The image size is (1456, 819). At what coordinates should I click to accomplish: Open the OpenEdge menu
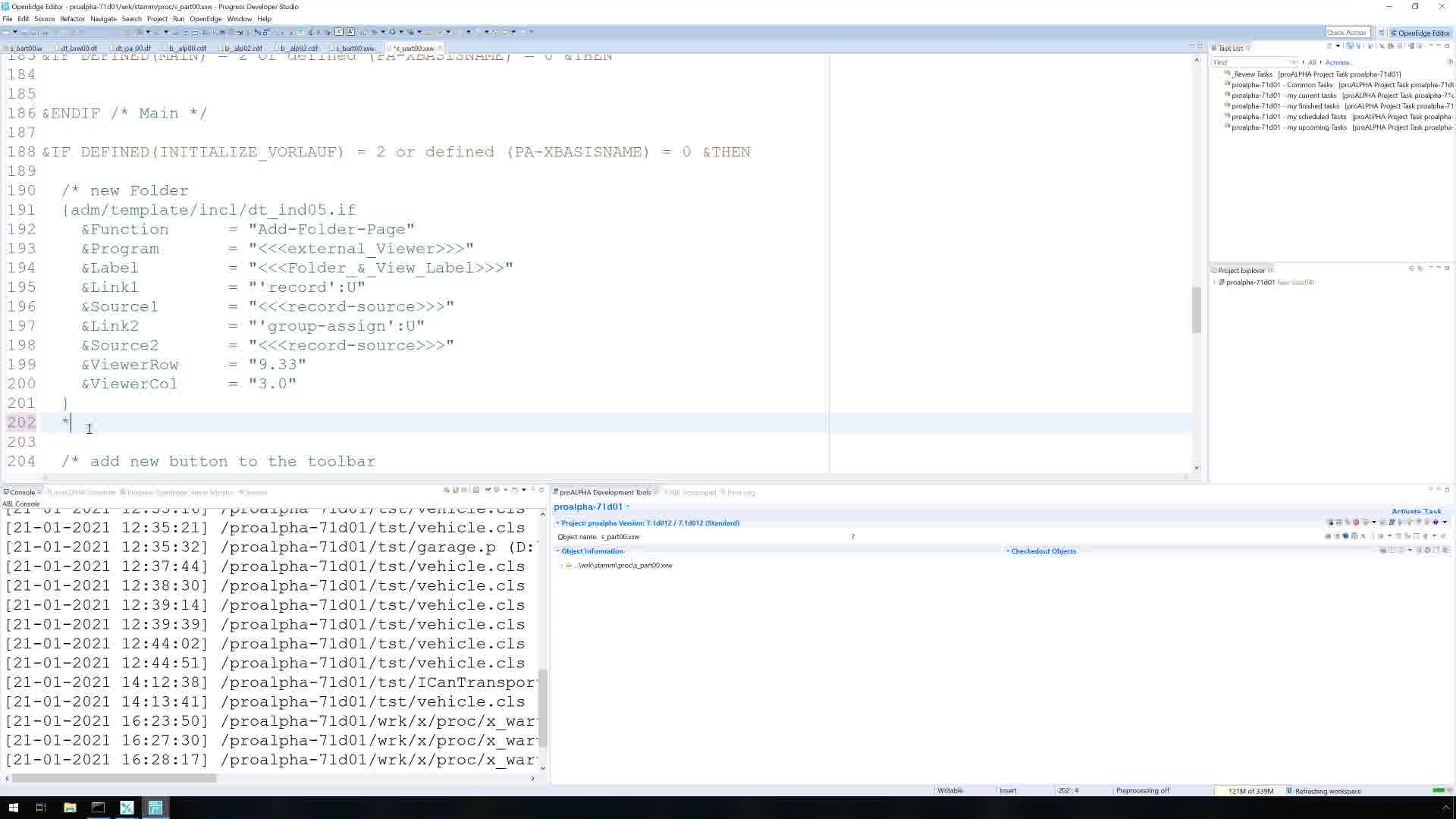206,19
